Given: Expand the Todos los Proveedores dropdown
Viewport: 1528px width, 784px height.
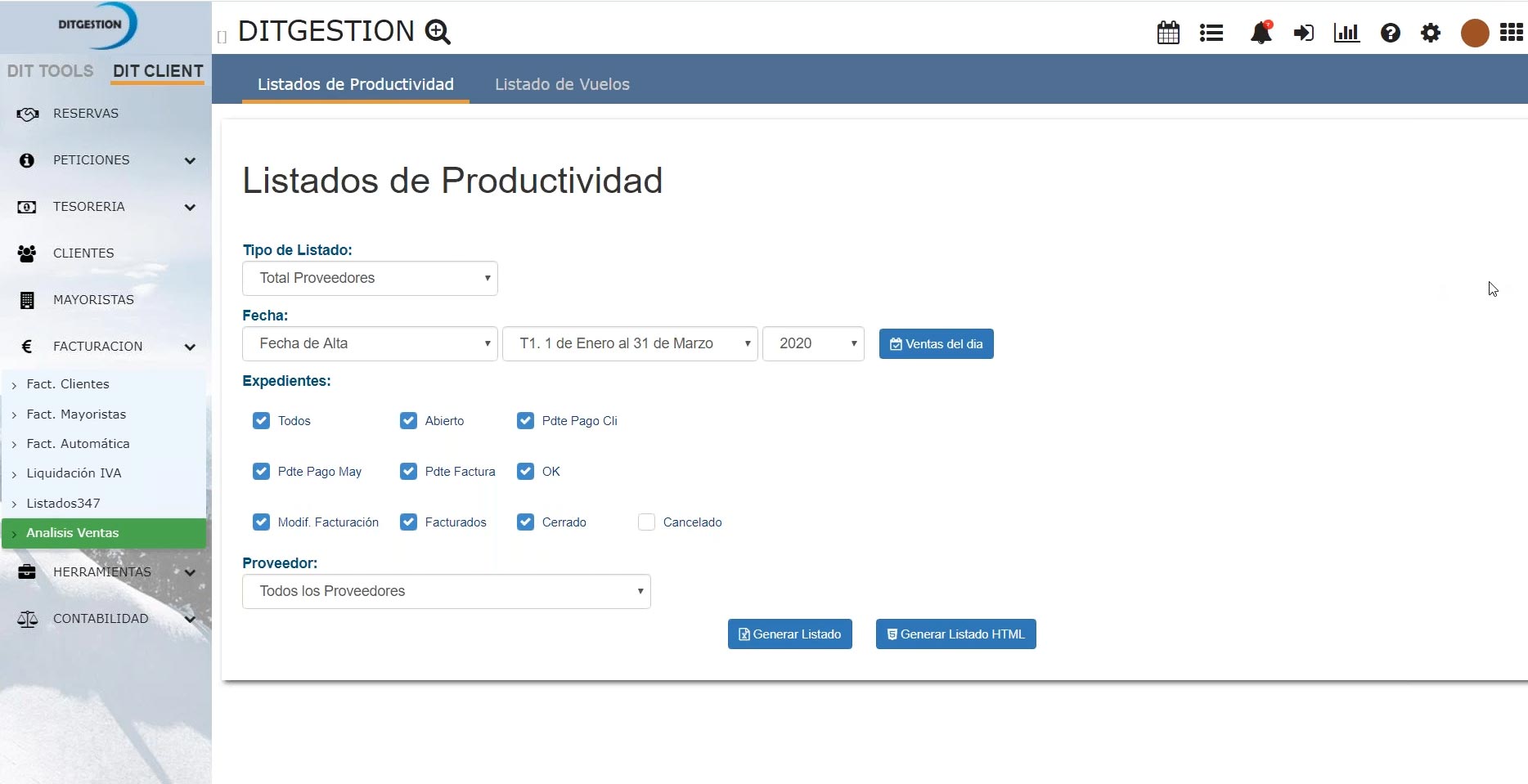Looking at the screenshot, I should click(x=446, y=591).
